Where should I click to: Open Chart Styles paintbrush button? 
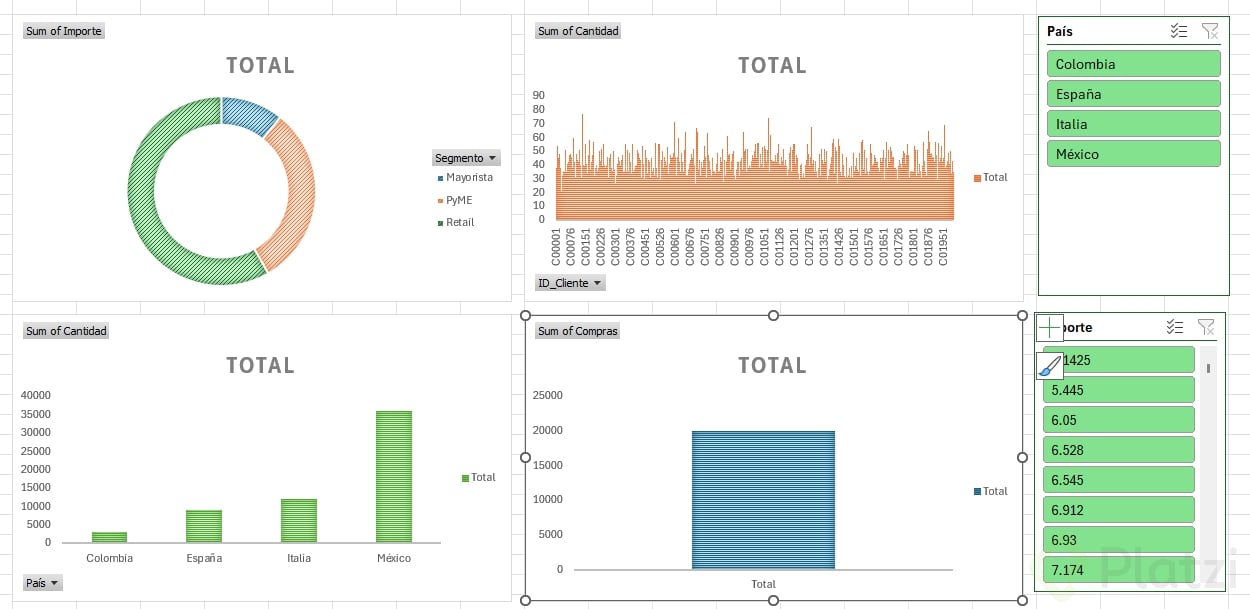[x=1049, y=367]
